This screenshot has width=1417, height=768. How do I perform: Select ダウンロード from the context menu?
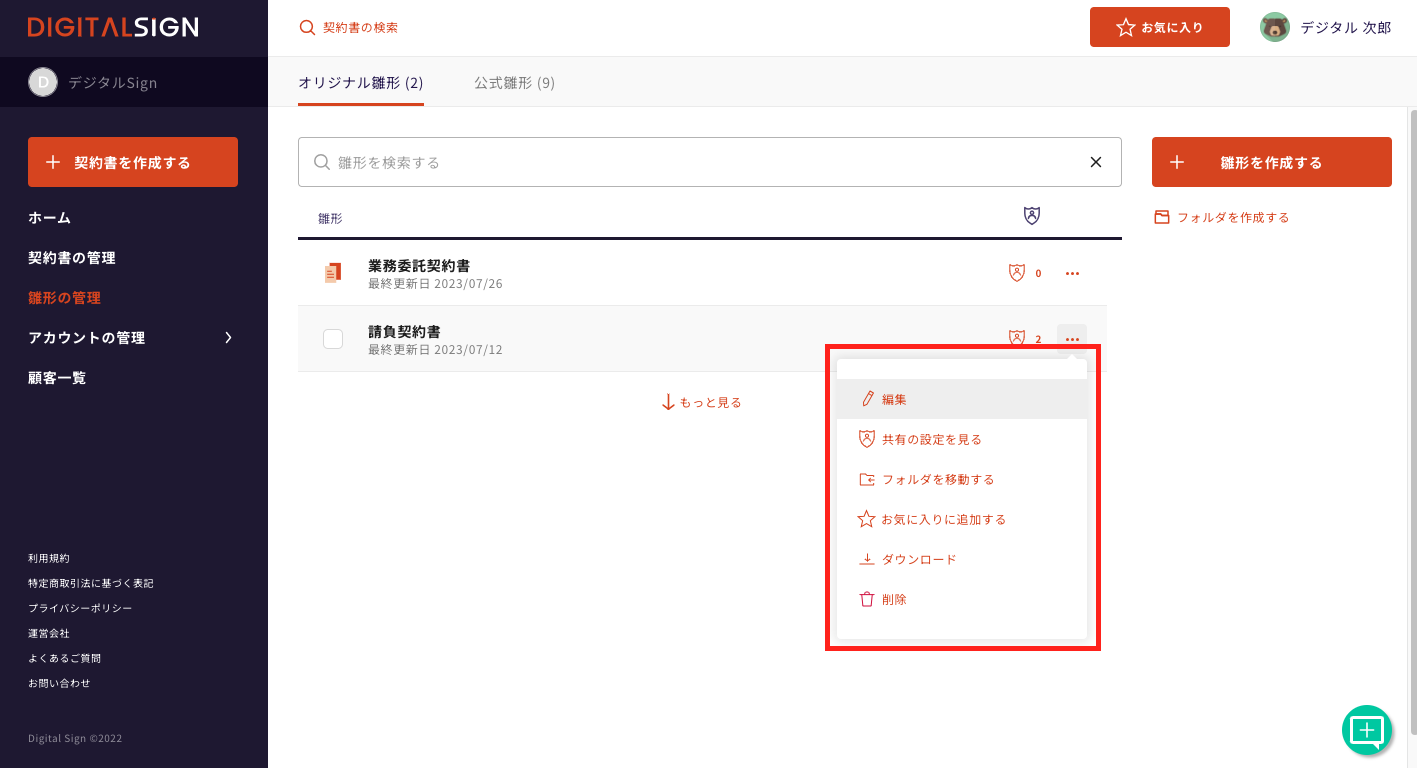point(918,560)
